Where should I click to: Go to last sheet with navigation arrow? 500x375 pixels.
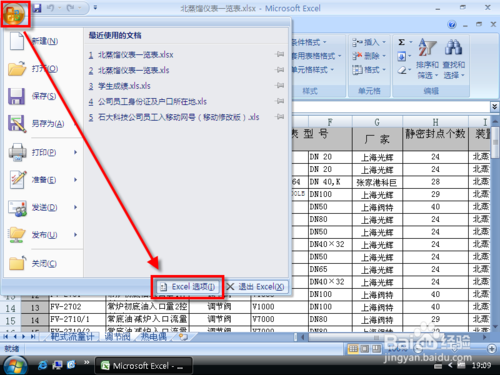(33, 337)
